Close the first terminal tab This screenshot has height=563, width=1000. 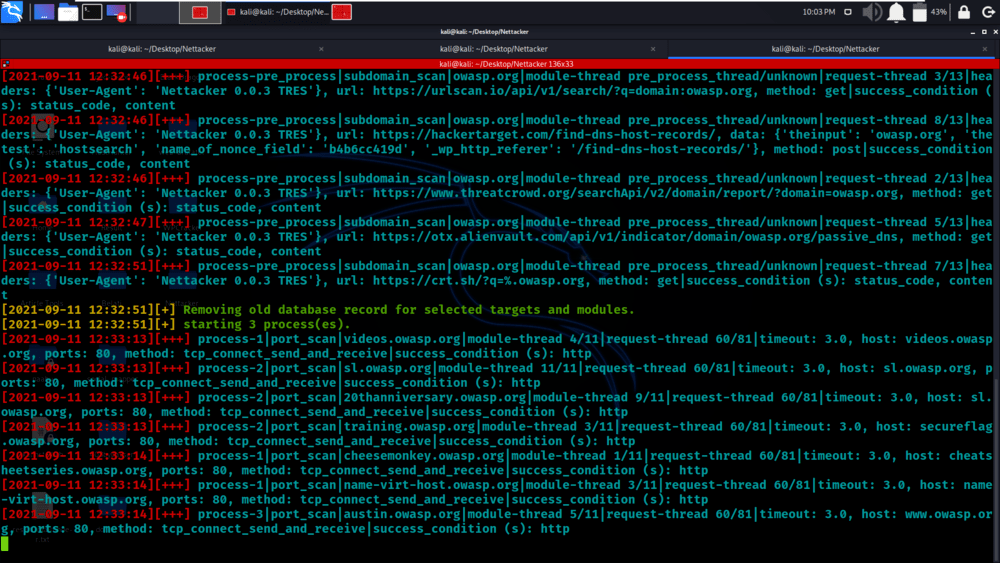(x=321, y=49)
